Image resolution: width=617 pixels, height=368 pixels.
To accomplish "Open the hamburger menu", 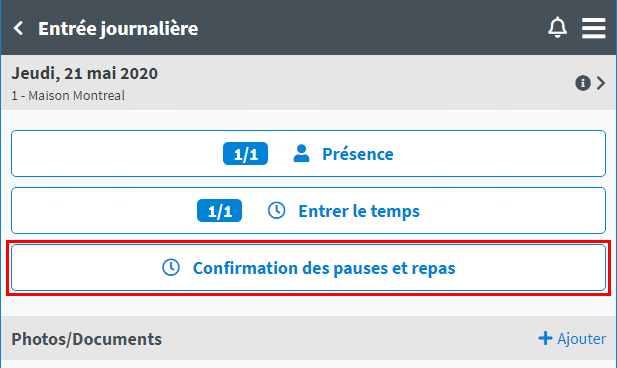I will (594, 28).
